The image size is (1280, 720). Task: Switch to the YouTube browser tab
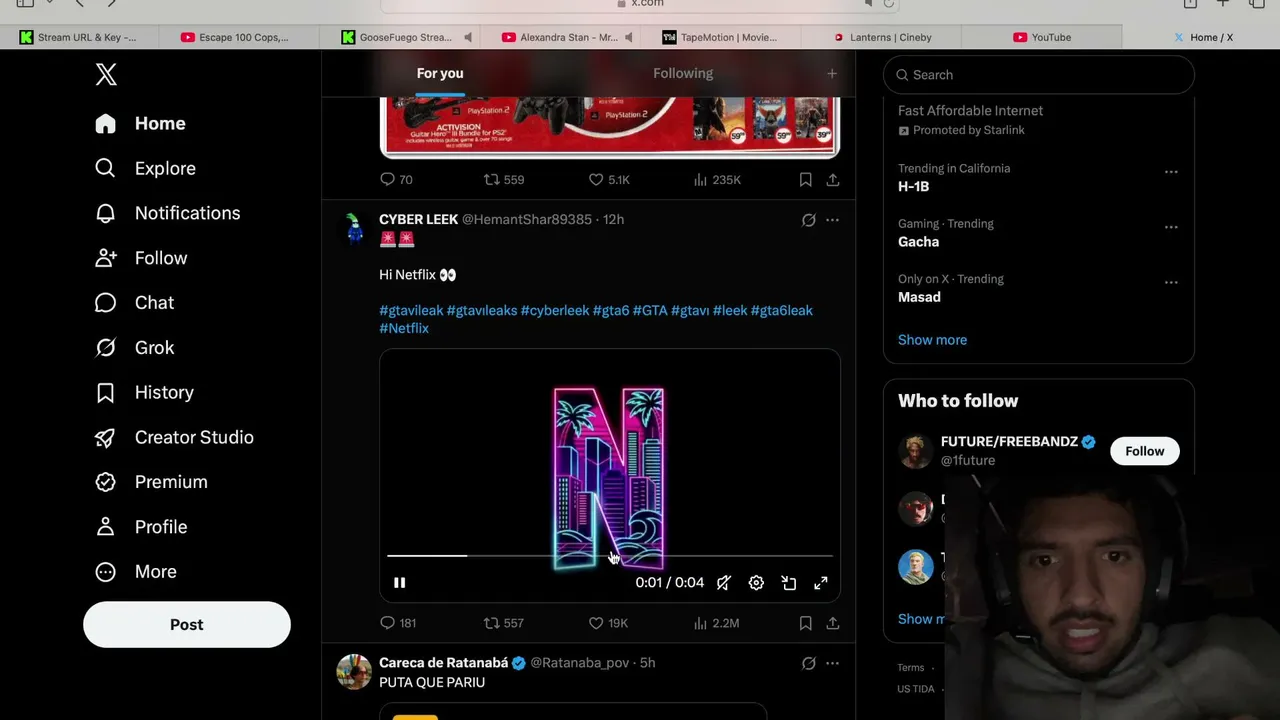pos(1041,37)
